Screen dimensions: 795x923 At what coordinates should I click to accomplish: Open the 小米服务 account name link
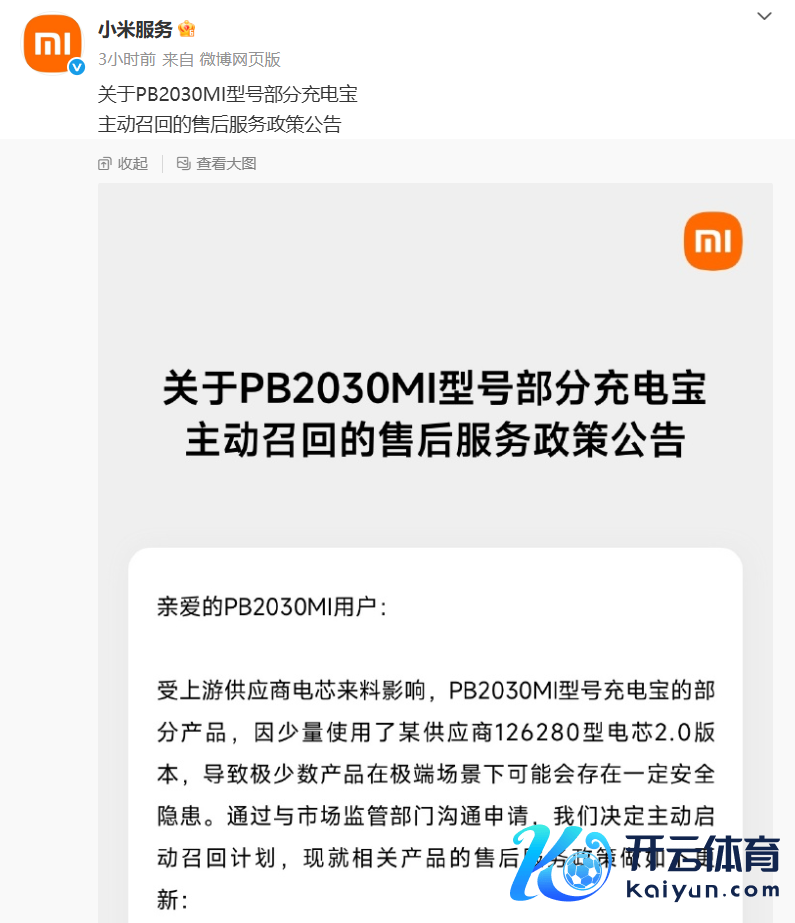click(135, 29)
